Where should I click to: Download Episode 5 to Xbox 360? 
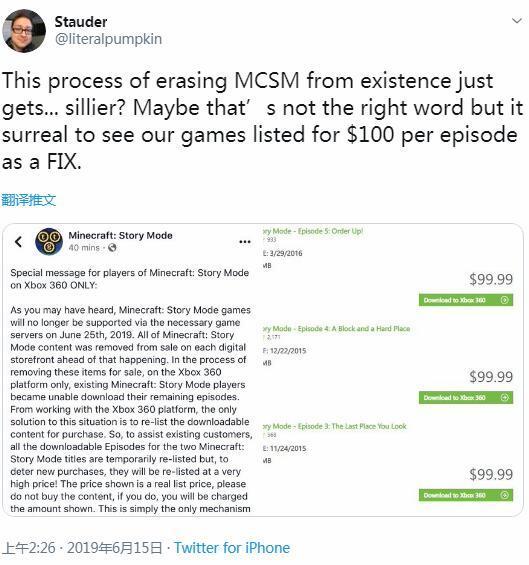click(x=466, y=300)
